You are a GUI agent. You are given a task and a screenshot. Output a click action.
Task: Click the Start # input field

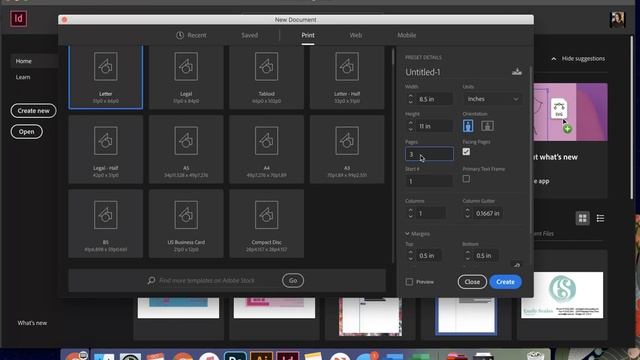429,181
